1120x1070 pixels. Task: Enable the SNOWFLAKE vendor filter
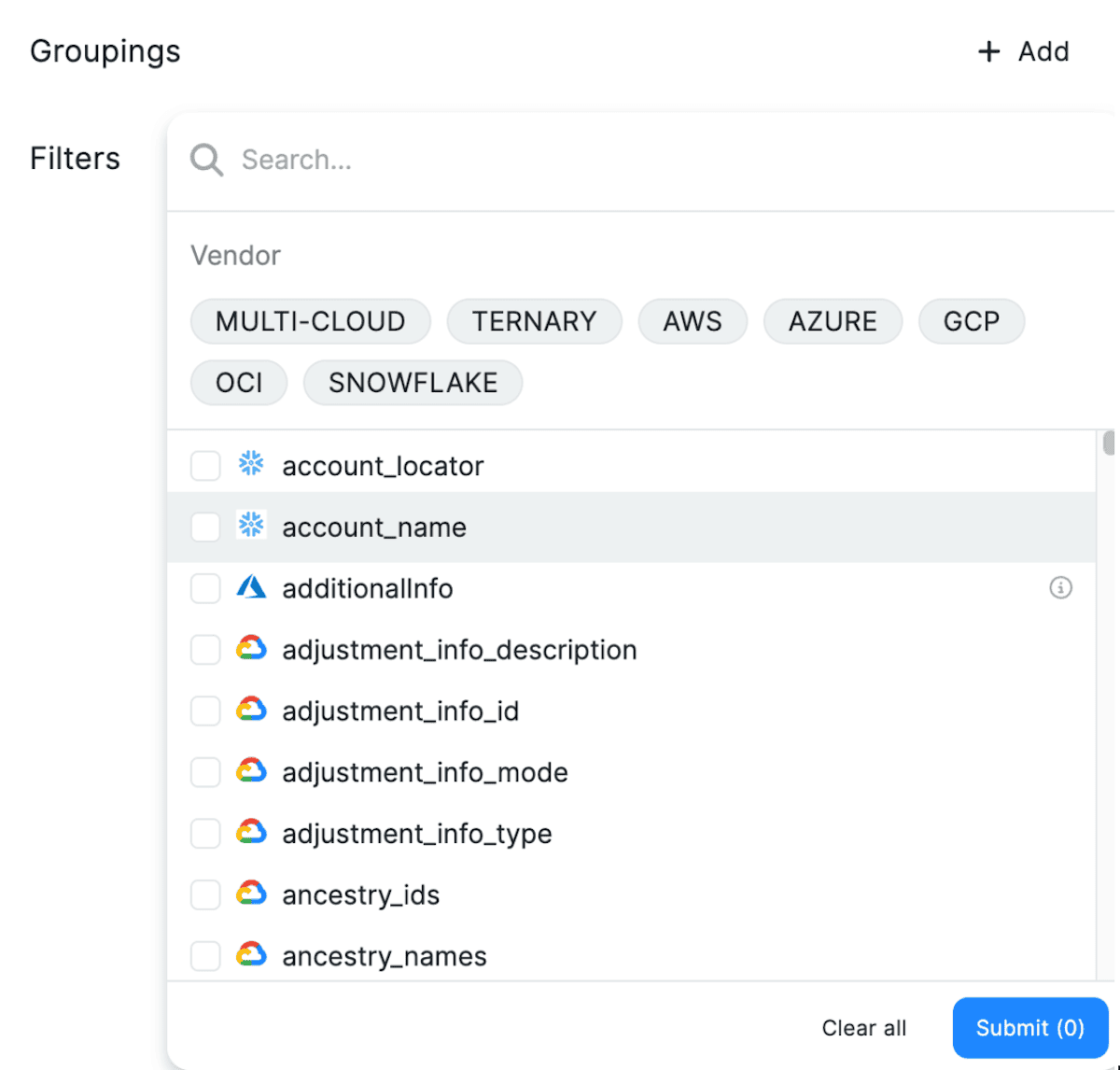413,382
